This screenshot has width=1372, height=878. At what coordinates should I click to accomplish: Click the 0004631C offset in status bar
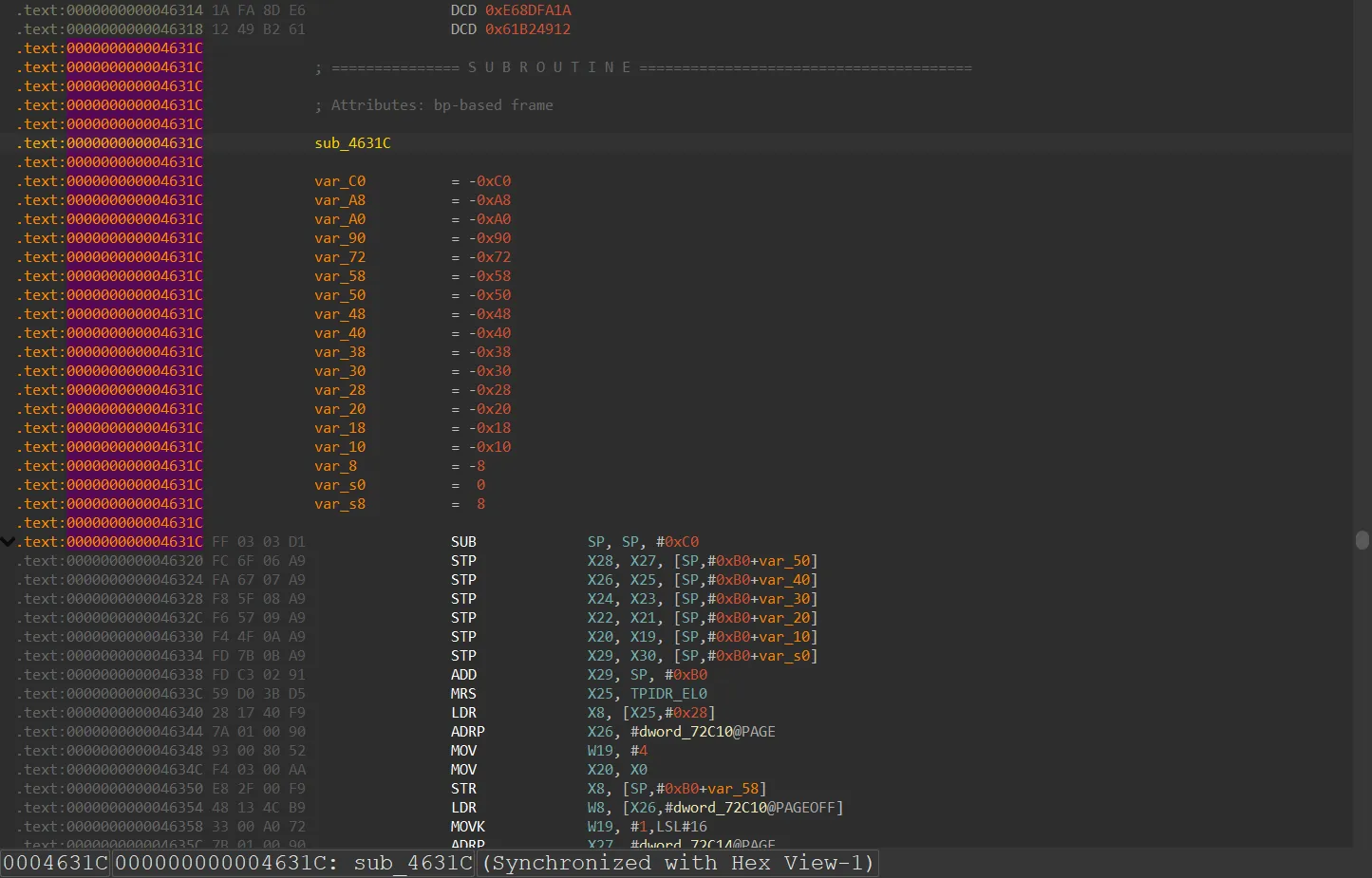click(x=55, y=863)
